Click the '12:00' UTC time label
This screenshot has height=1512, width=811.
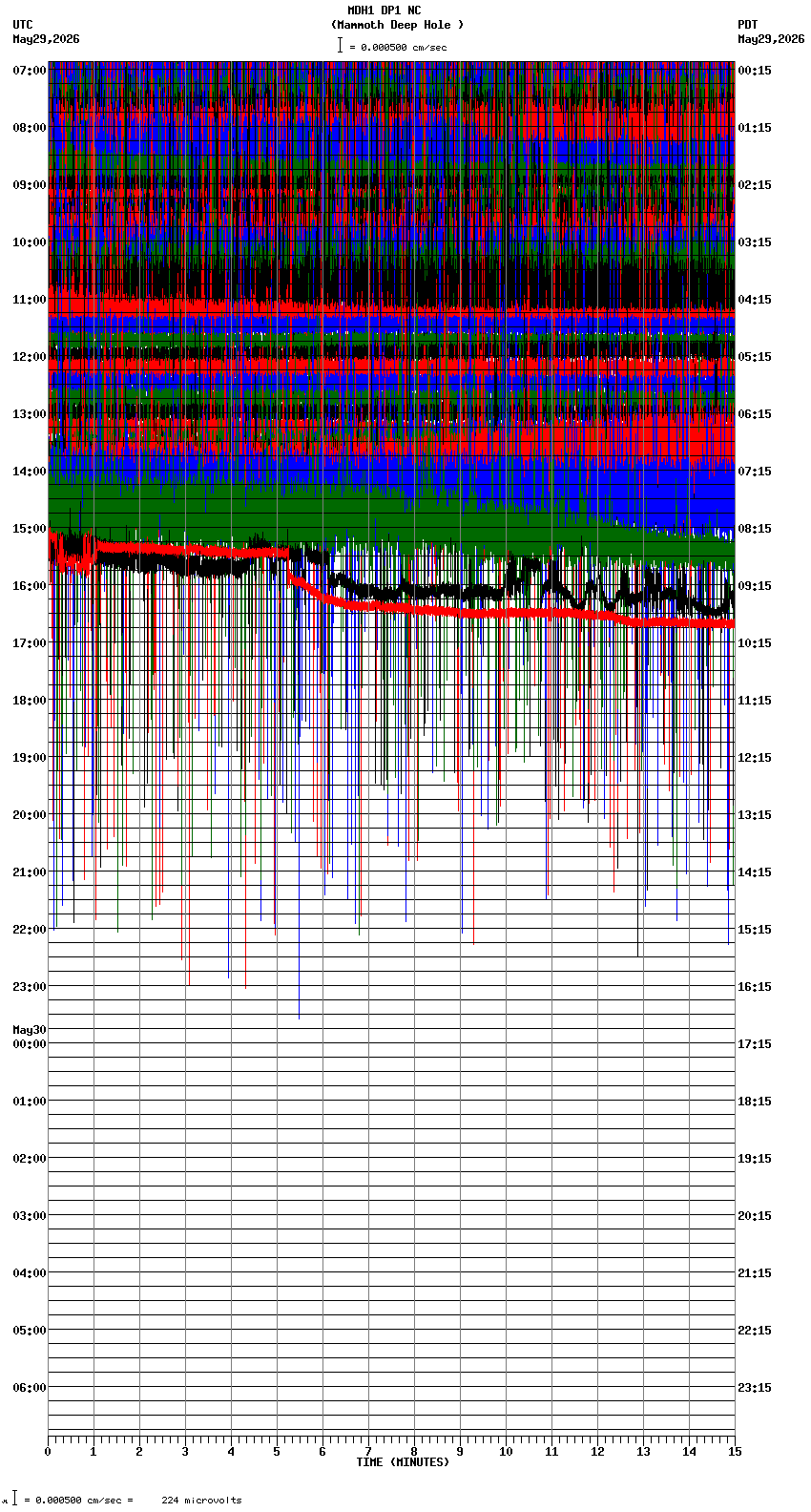tap(30, 357)
